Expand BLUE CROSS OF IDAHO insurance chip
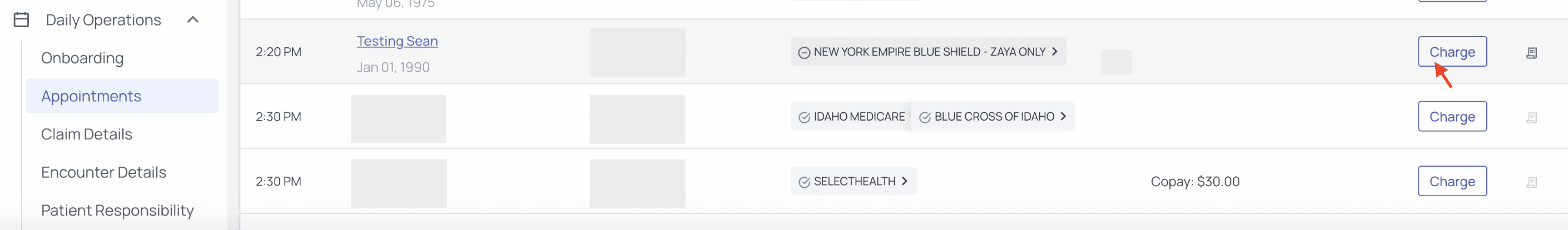1568x230 pixels. coord(1063,116)
